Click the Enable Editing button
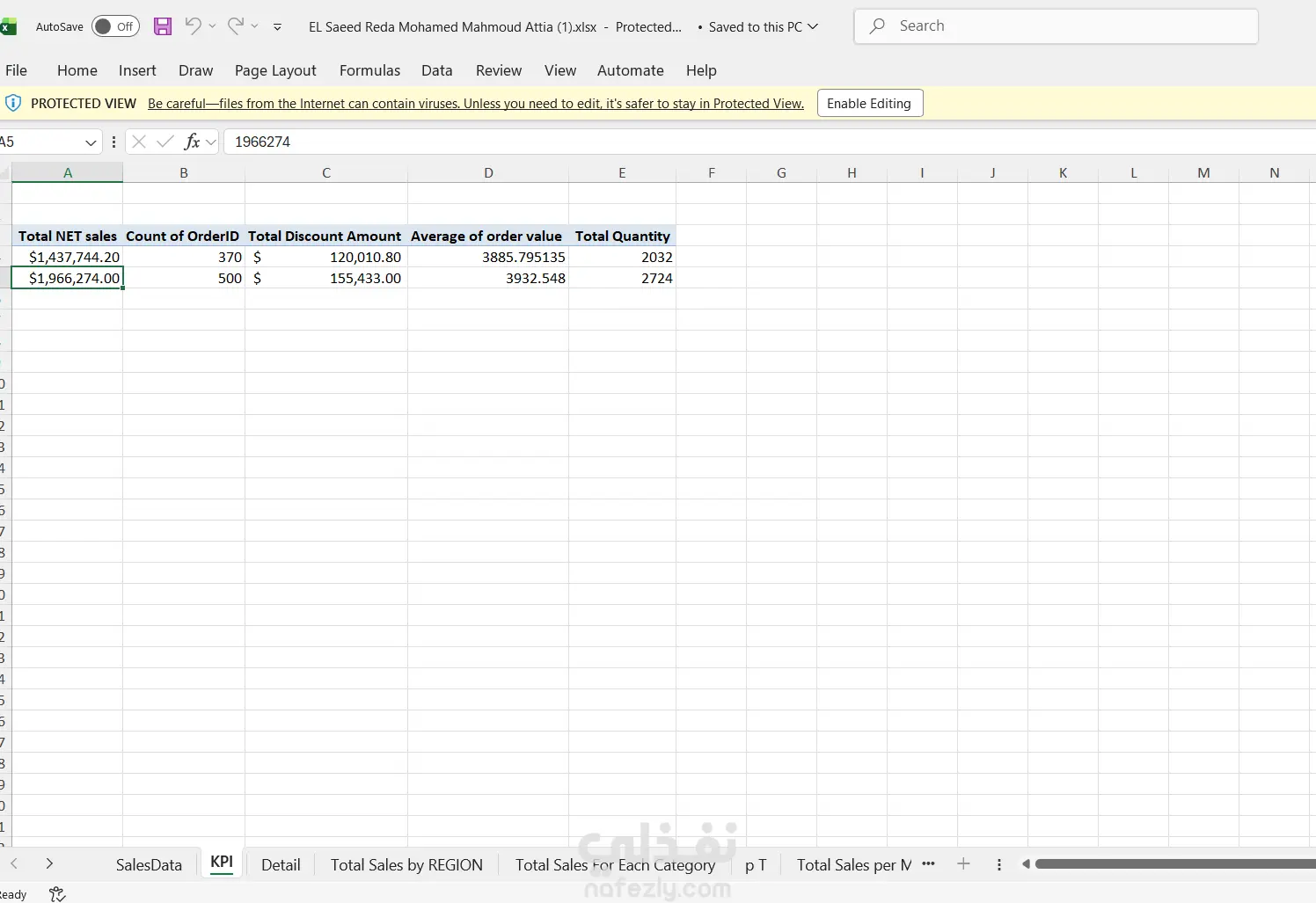Image resolution: width=1316 pixels, height=903 pixels. [869, 103]
